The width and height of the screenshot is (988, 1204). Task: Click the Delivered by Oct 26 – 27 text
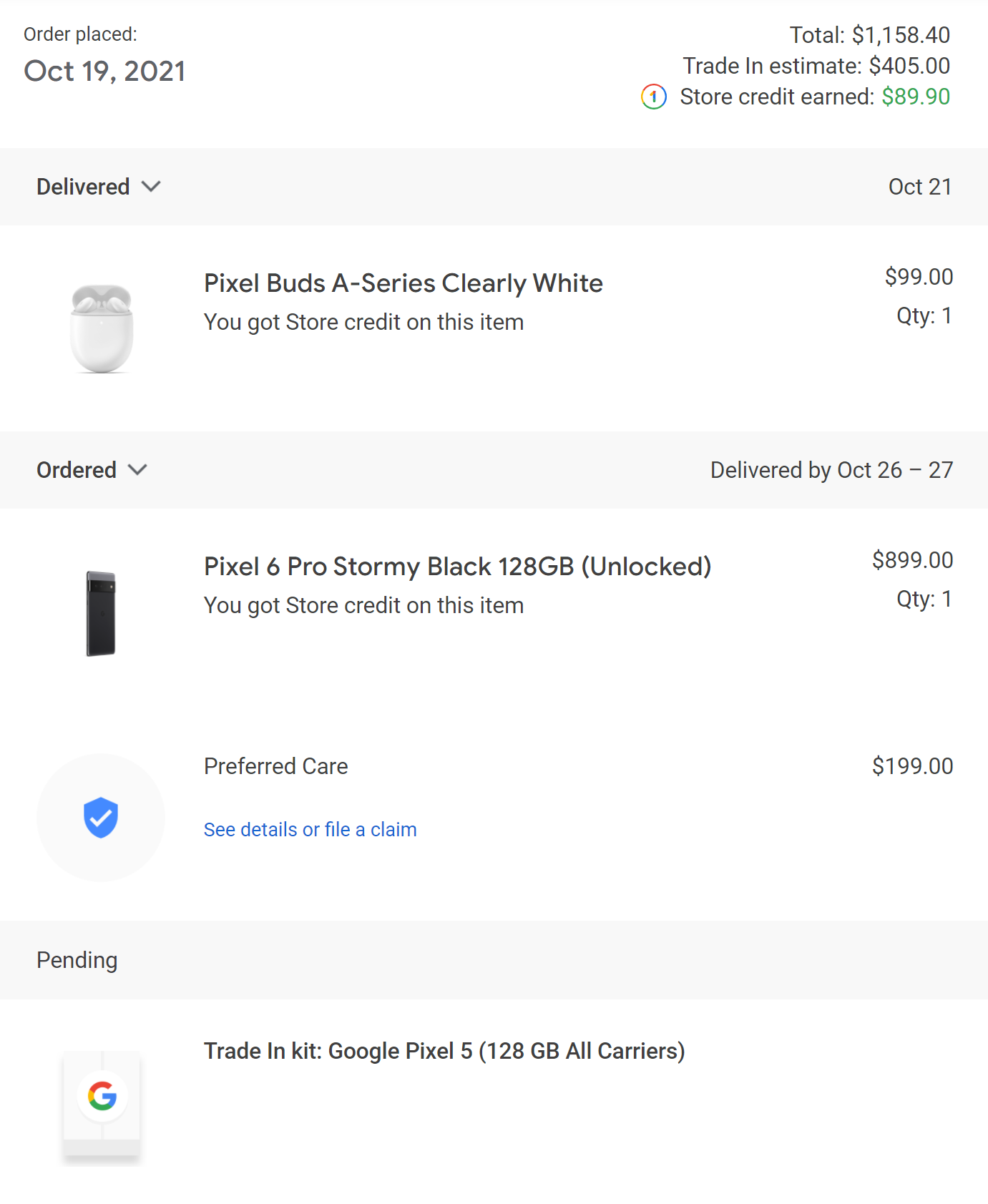(x=831, y=470)
